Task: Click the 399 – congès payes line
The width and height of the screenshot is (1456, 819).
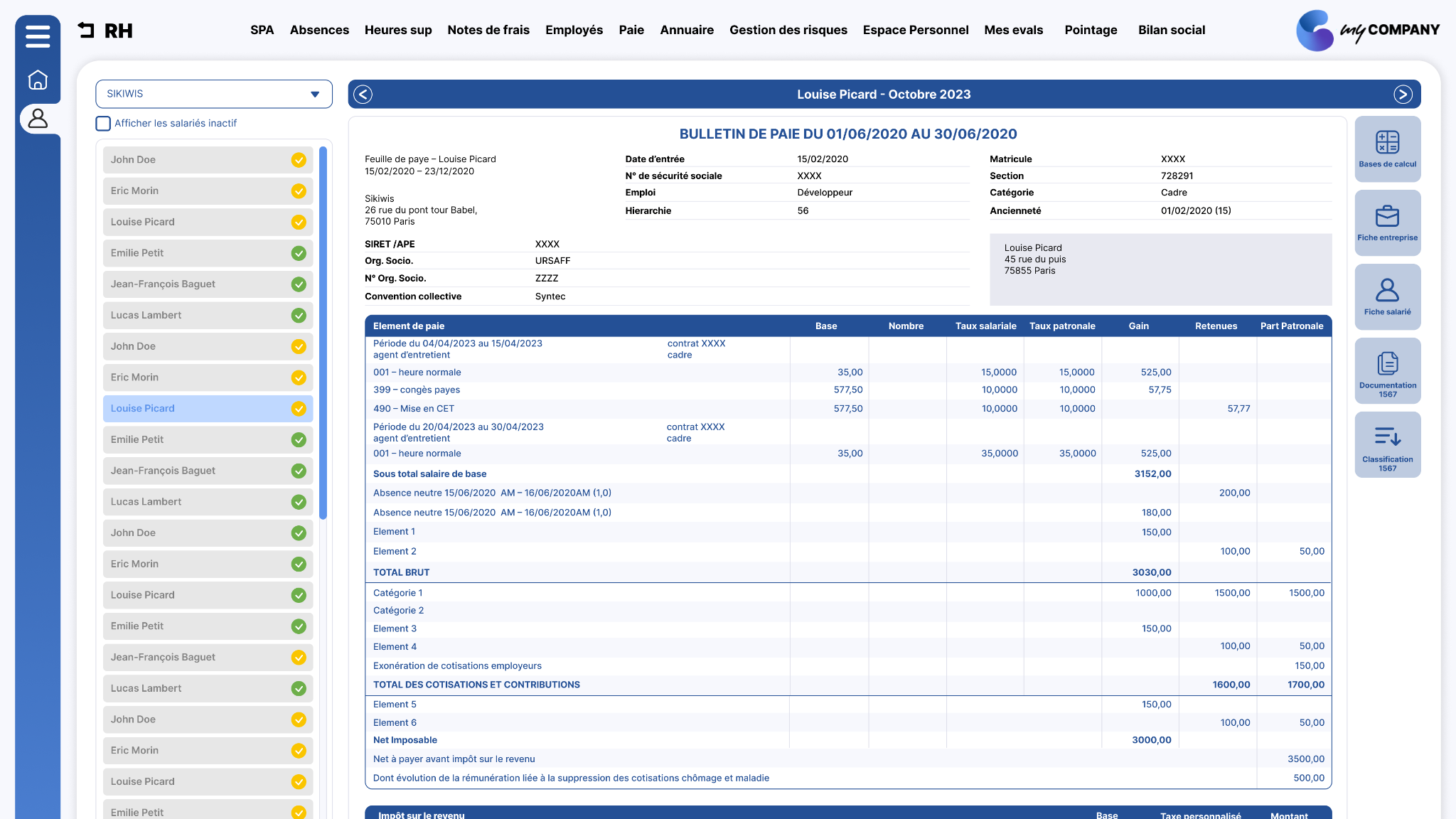Action: click(x=416, y=390)
